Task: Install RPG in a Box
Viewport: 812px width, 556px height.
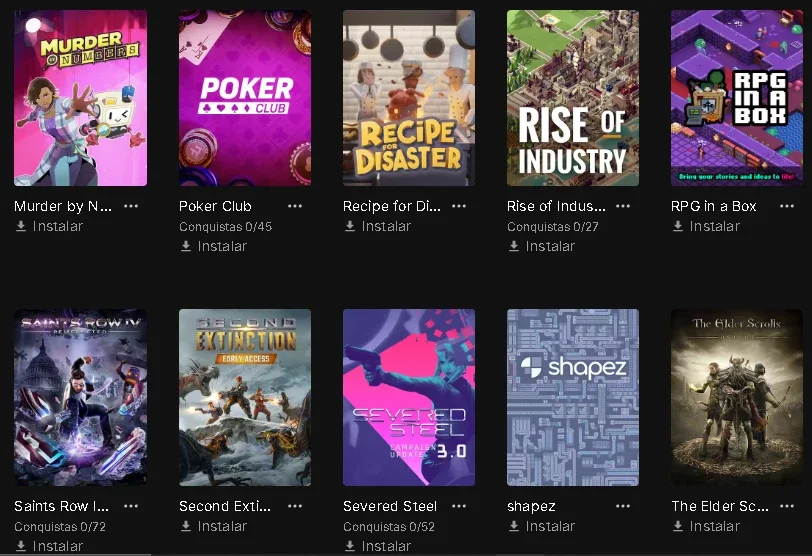Action: tap(706, 226)
